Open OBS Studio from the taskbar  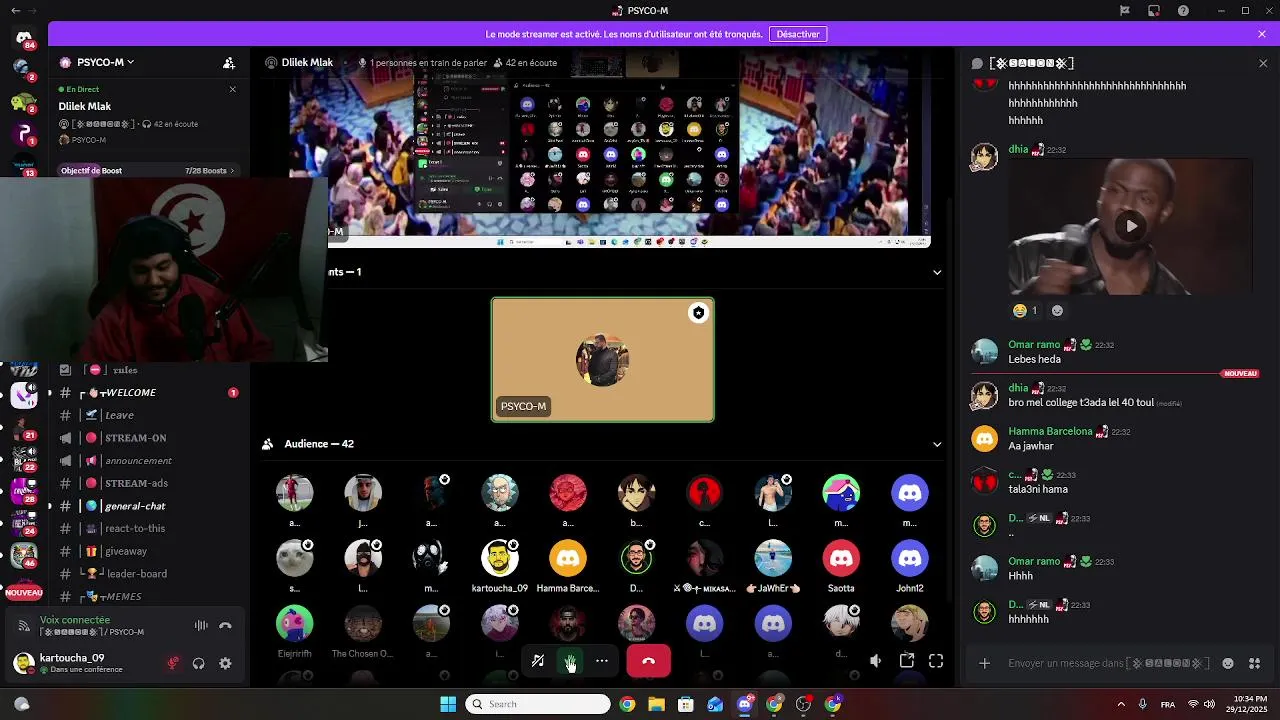[803, 704]
